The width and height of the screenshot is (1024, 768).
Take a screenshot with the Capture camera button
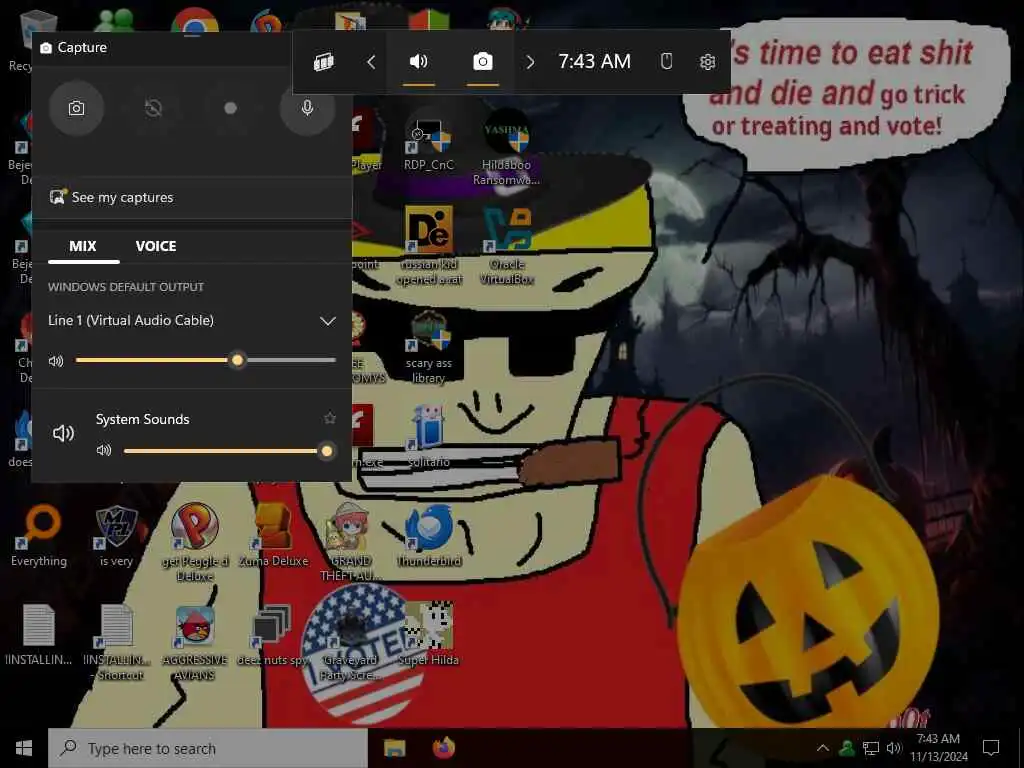click(76, 108)
